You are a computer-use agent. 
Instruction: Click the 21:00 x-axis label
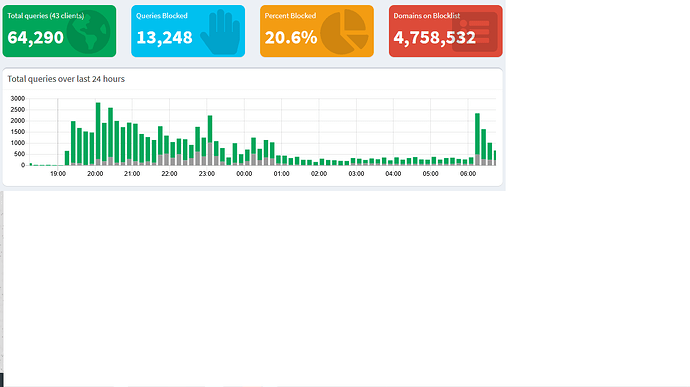coord(132,174)
